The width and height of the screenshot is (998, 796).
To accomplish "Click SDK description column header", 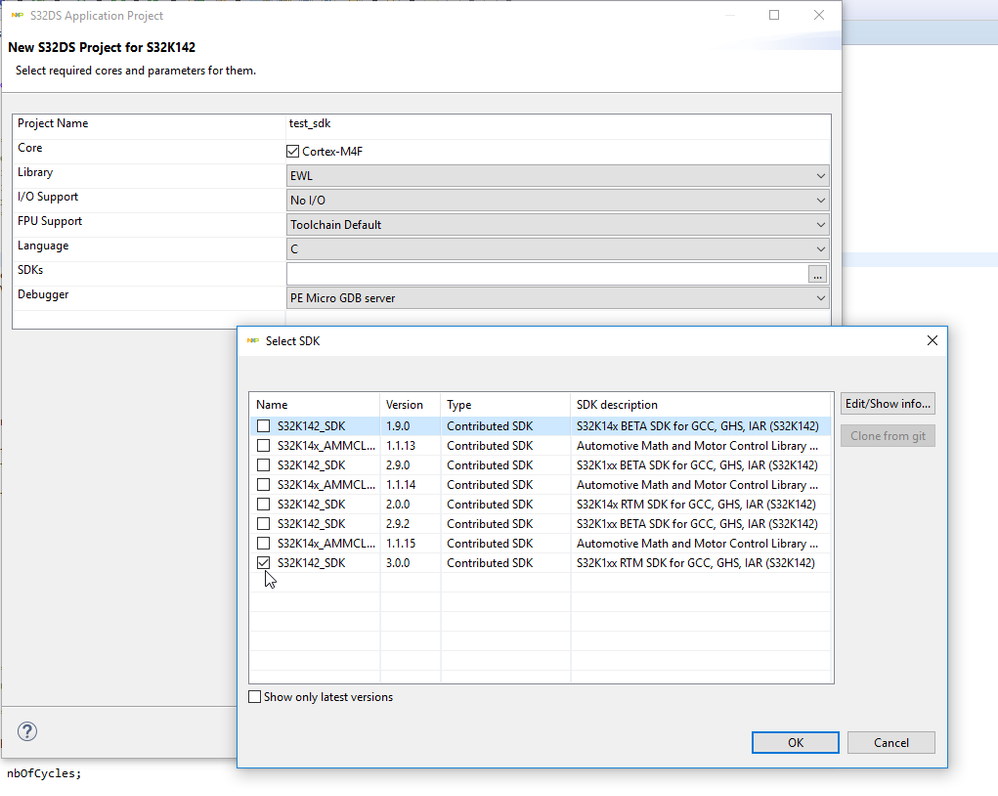I will pos(701,405).
